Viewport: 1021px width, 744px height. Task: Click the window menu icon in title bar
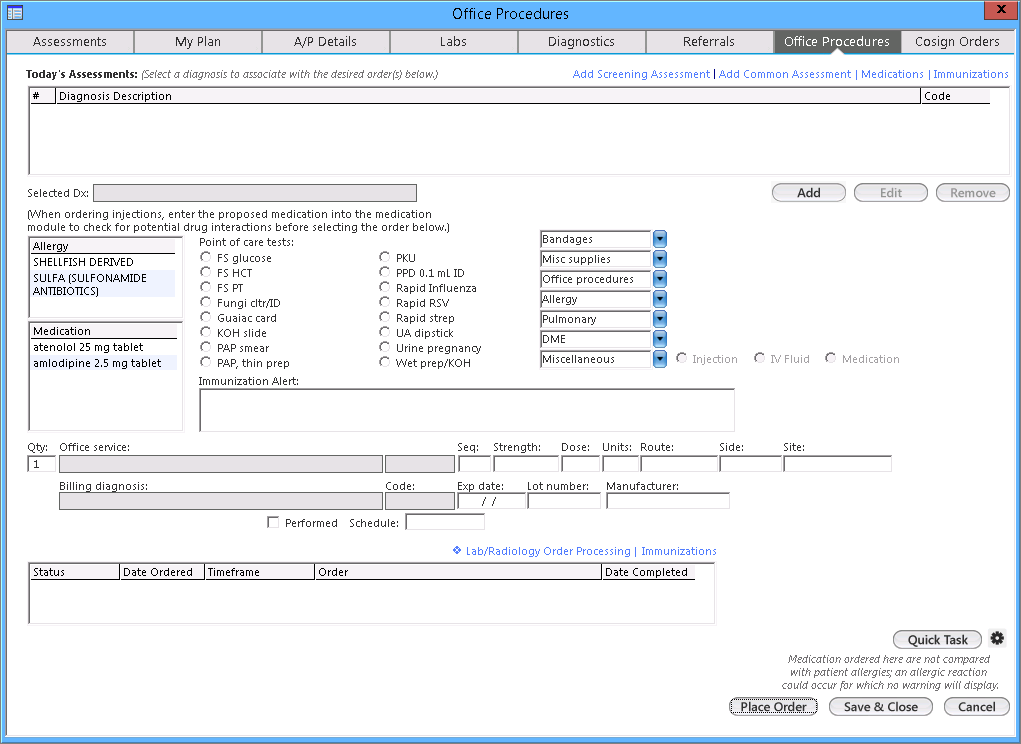click(x=15, y=12)
